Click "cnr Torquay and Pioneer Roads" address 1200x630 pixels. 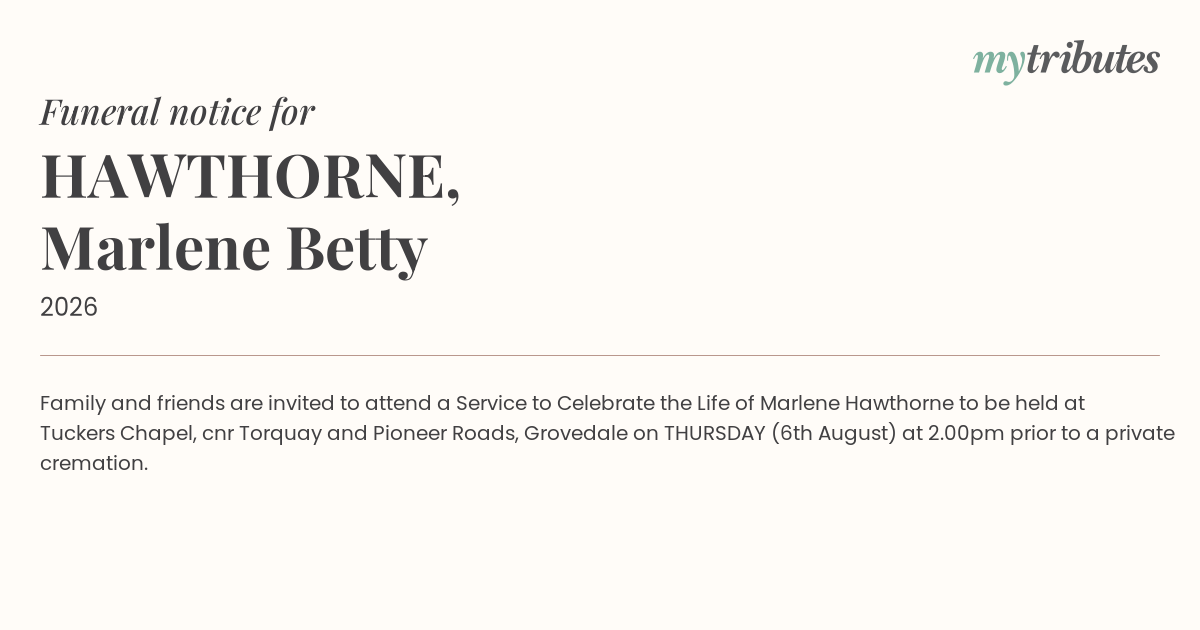pyautogui.click(x=360, y=434)
